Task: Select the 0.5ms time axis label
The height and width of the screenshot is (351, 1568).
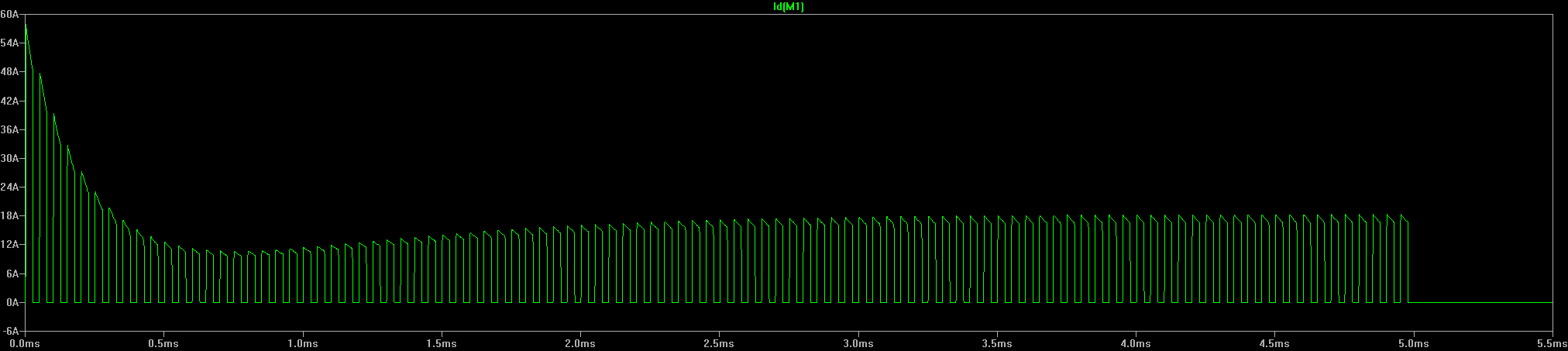Action: point(163,343)
